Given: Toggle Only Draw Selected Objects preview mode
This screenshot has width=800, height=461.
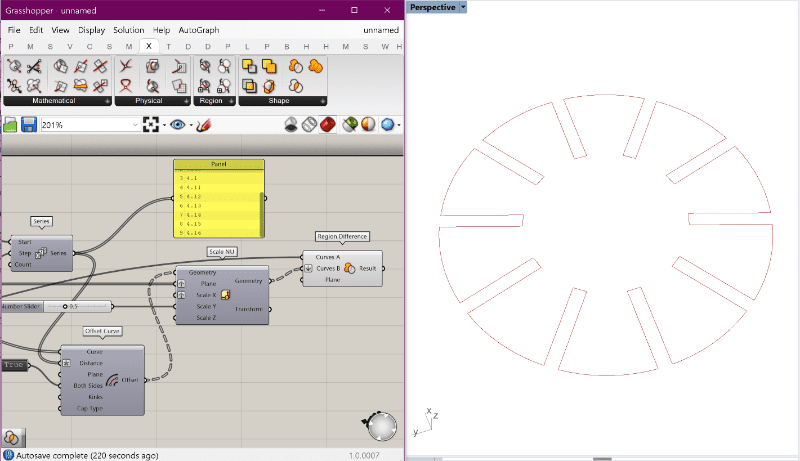Looking at the screenshot, I should click(x=349, y=124).
